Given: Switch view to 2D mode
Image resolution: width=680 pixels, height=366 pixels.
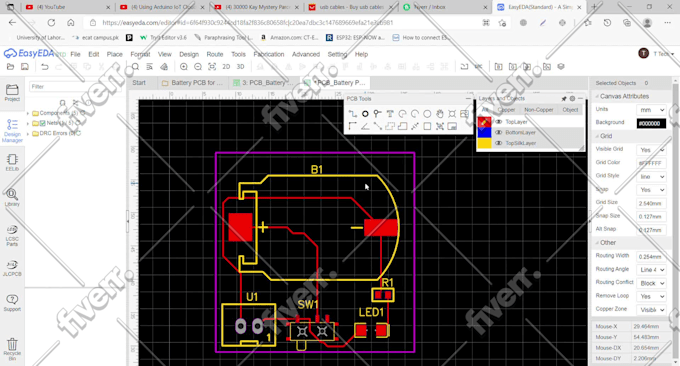Looking at the screenshot, I should (226, 67).
